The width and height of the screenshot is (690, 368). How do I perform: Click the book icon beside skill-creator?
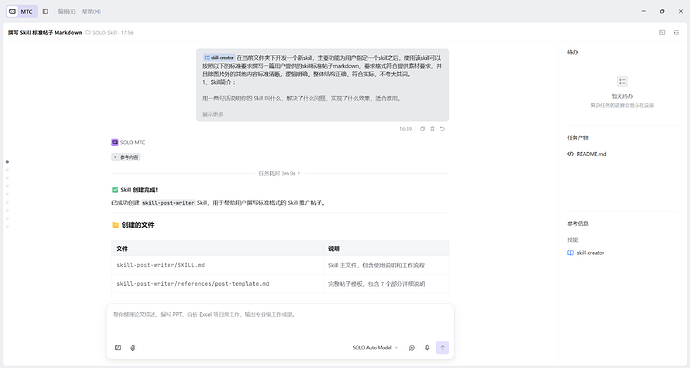pos(570,253)
